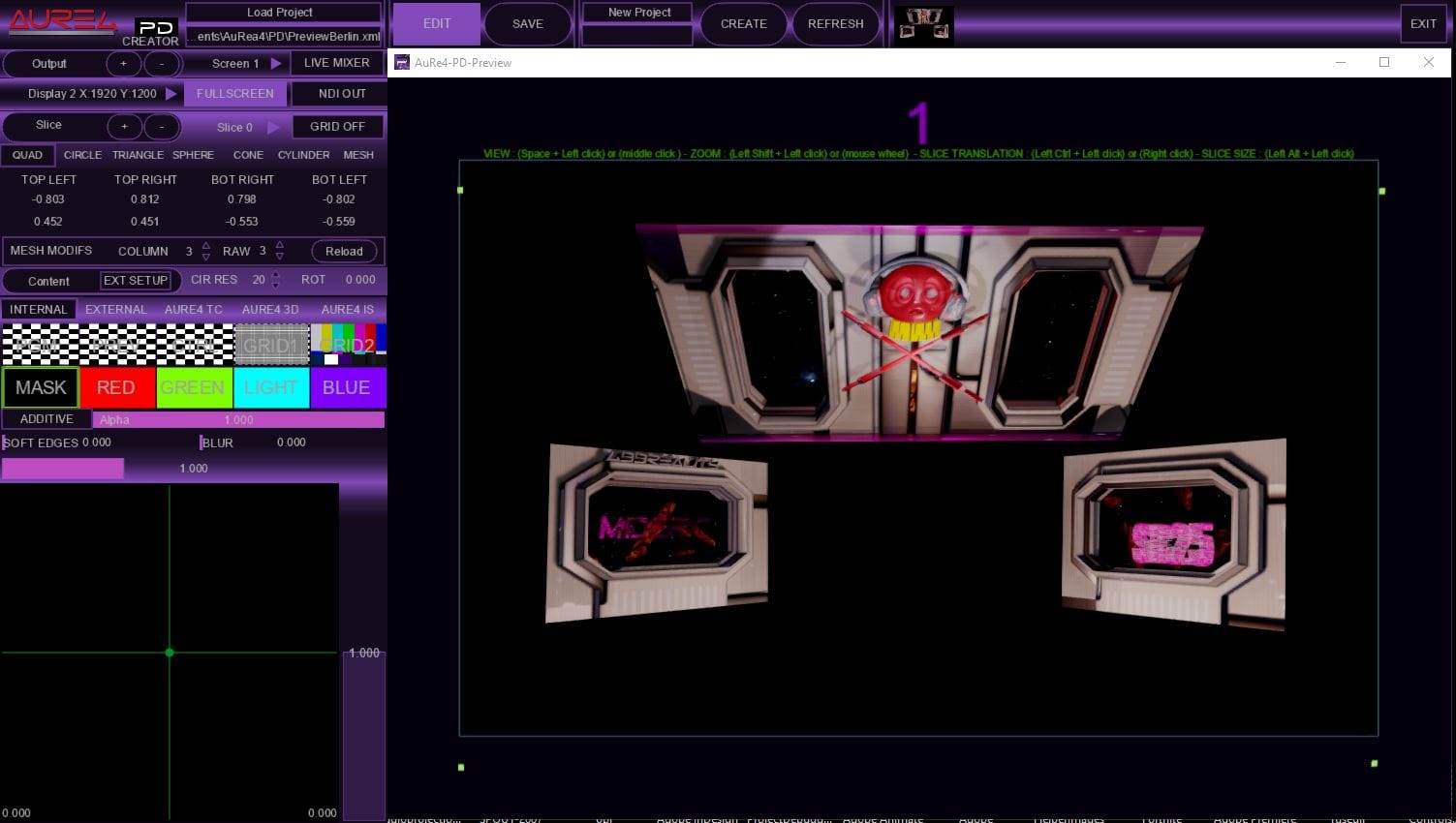Increase the COLUMN count with up arrow
This screenshot has width=1456, height=823.
205,246
